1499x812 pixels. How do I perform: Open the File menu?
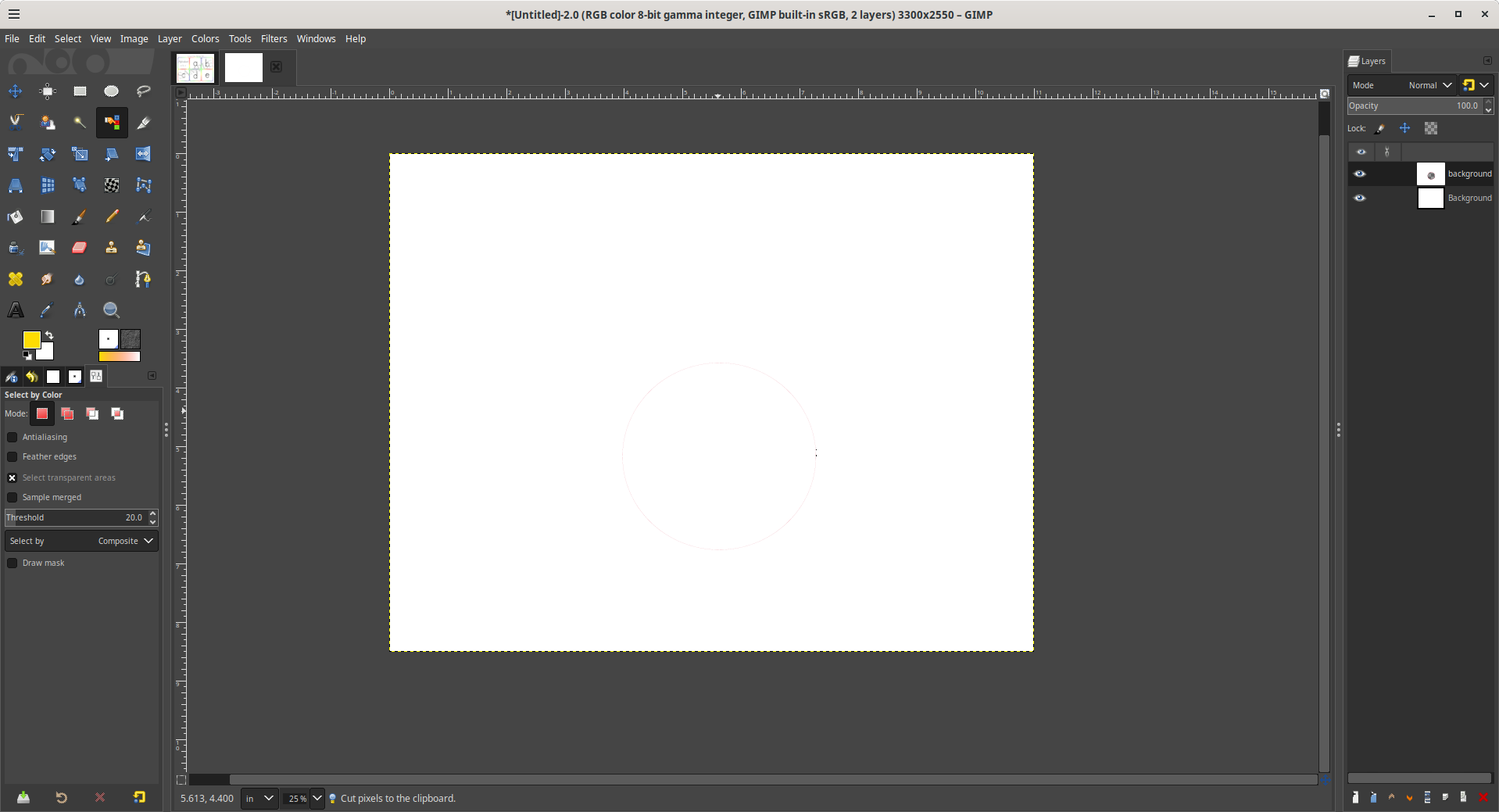tap(12, 38)
